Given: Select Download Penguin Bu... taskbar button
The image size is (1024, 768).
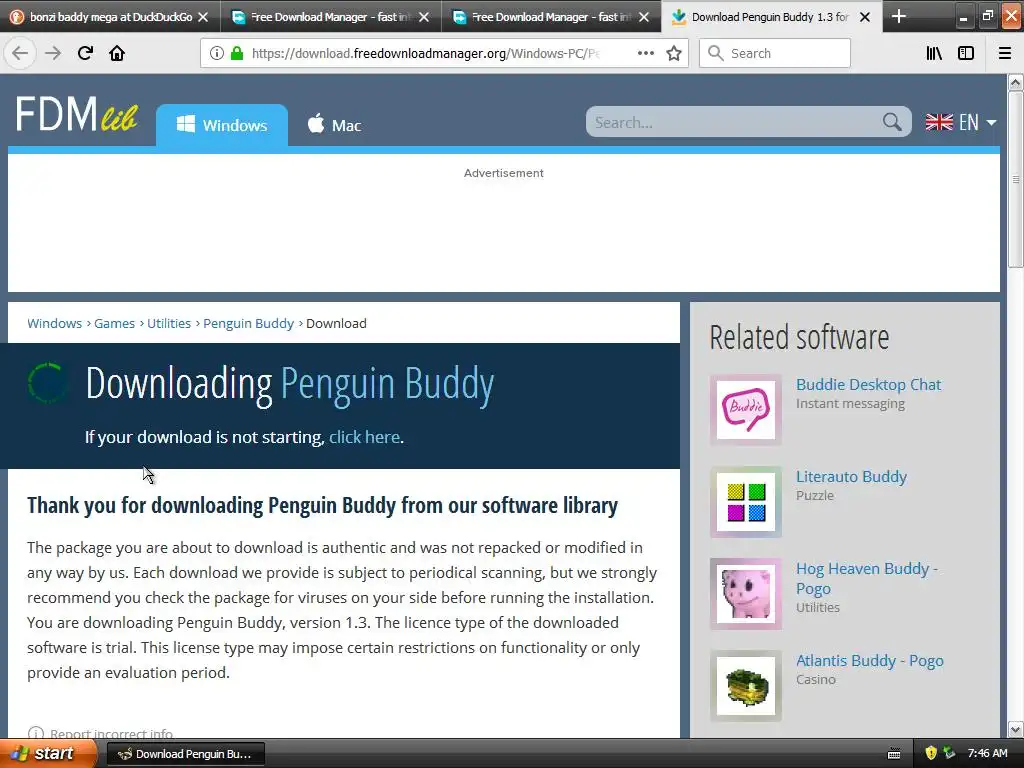Looking at the screenshot, I should pos(185,754).
